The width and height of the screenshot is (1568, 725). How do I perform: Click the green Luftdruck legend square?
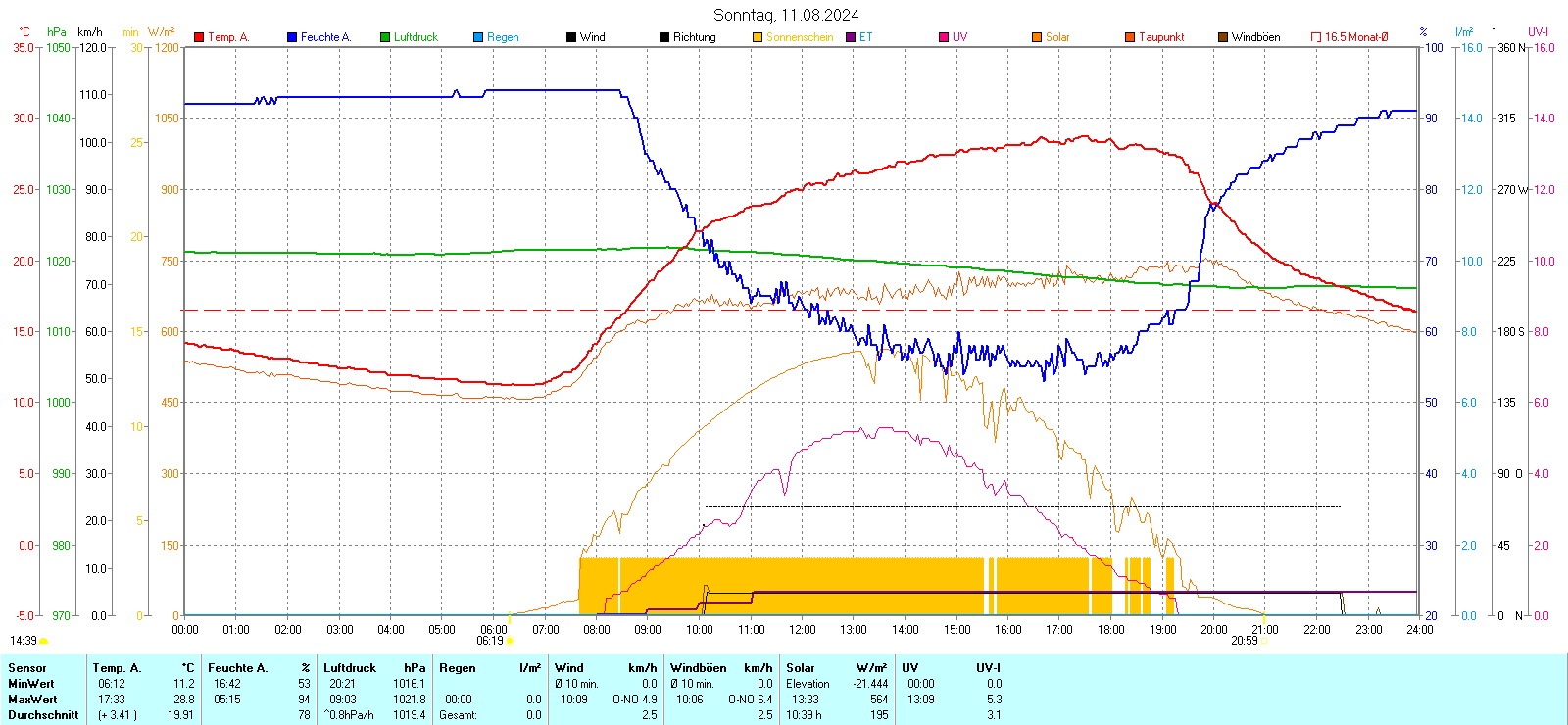pyautogui.click(x=385, y=37)
